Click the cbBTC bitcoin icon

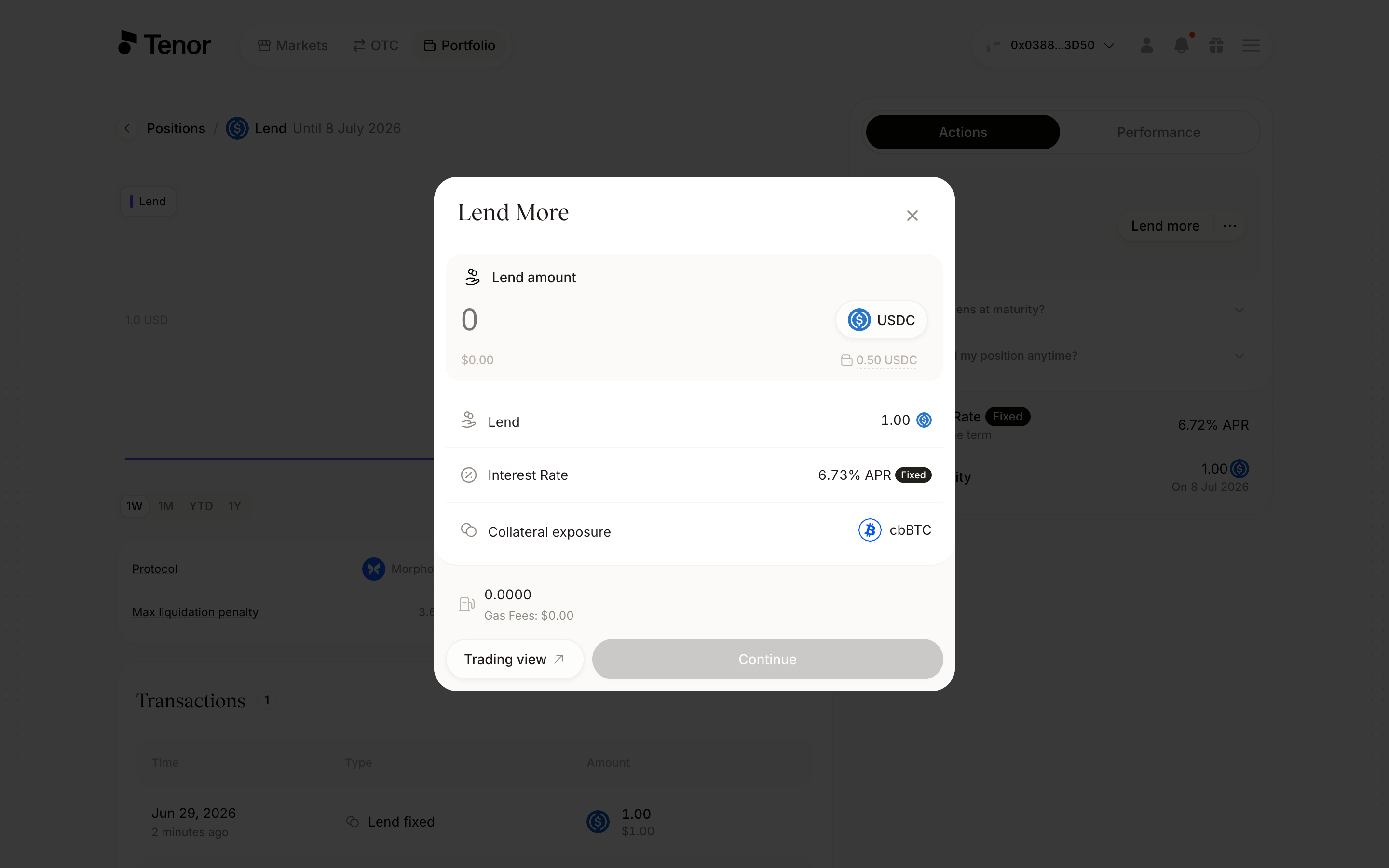pyautogui.click(x=870, y=530)
